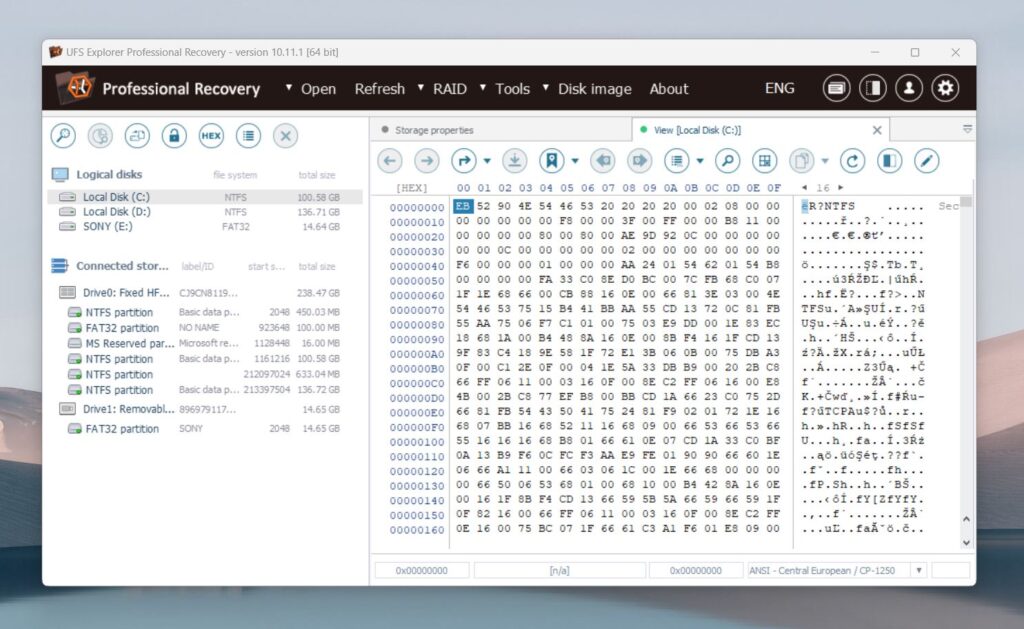The width and height of the screenshot is (1024, 629).
Task: Open application settings via the gear button
Action: coord(945,88)
